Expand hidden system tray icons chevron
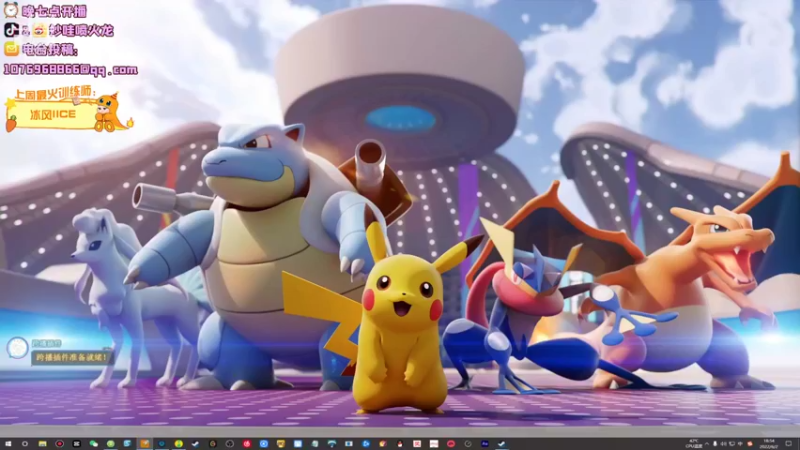The image size is (800, 450). [707, 444]
